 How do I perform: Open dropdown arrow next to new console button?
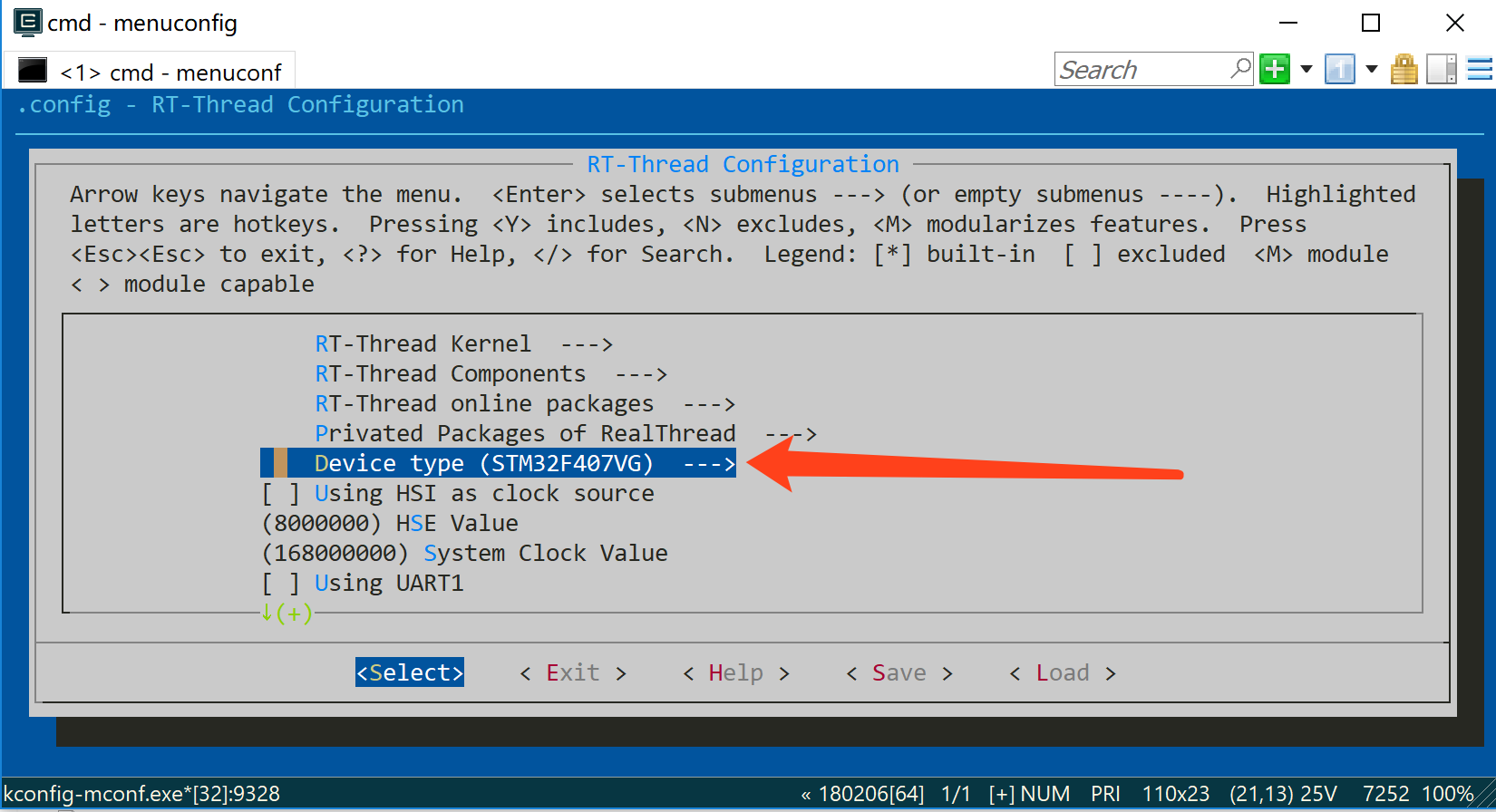[1307, 69]
